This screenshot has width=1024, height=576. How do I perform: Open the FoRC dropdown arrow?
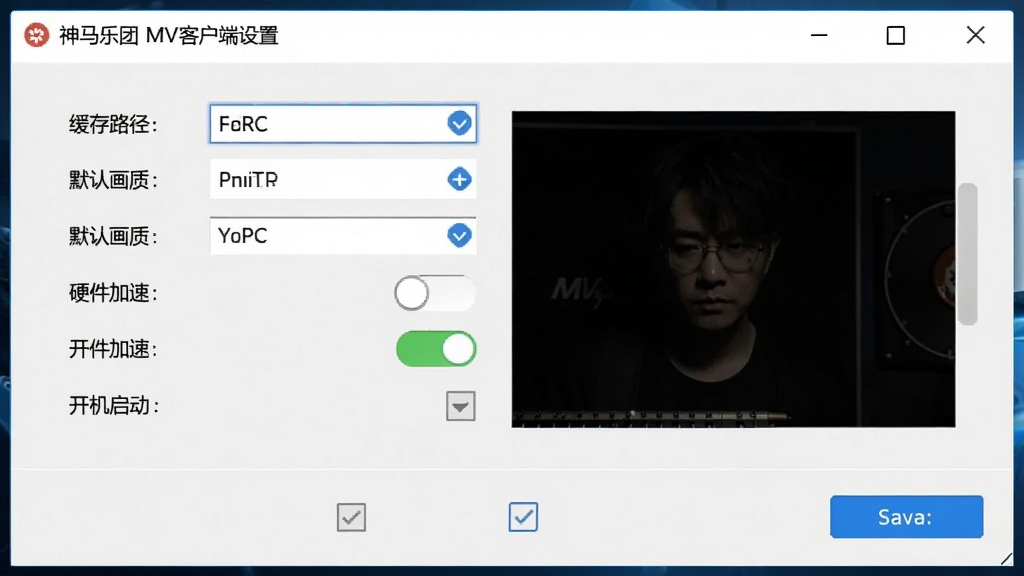(x=459, y=123)
